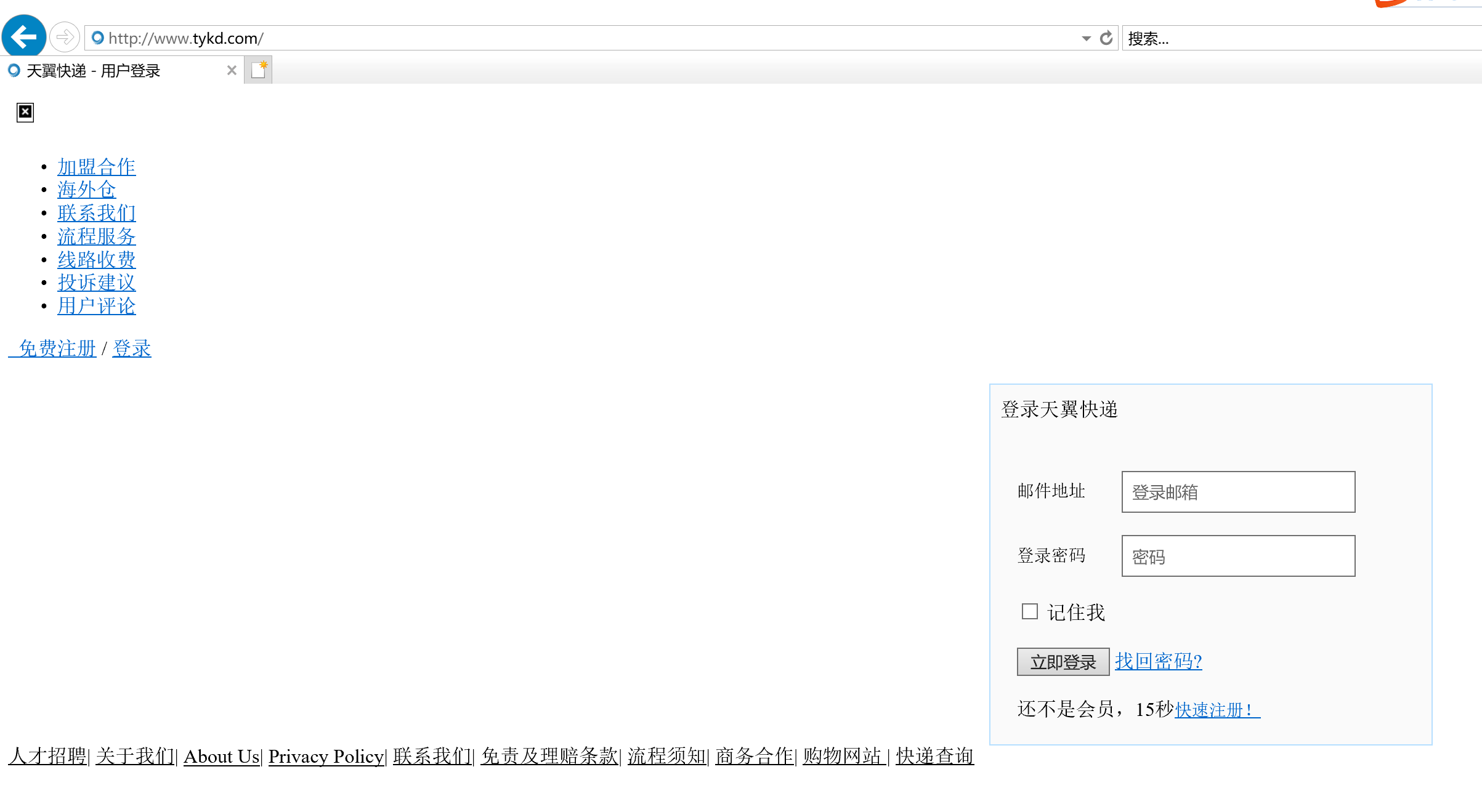
Task: Click the Privacy Policy footer link
Action: (326, 756)
